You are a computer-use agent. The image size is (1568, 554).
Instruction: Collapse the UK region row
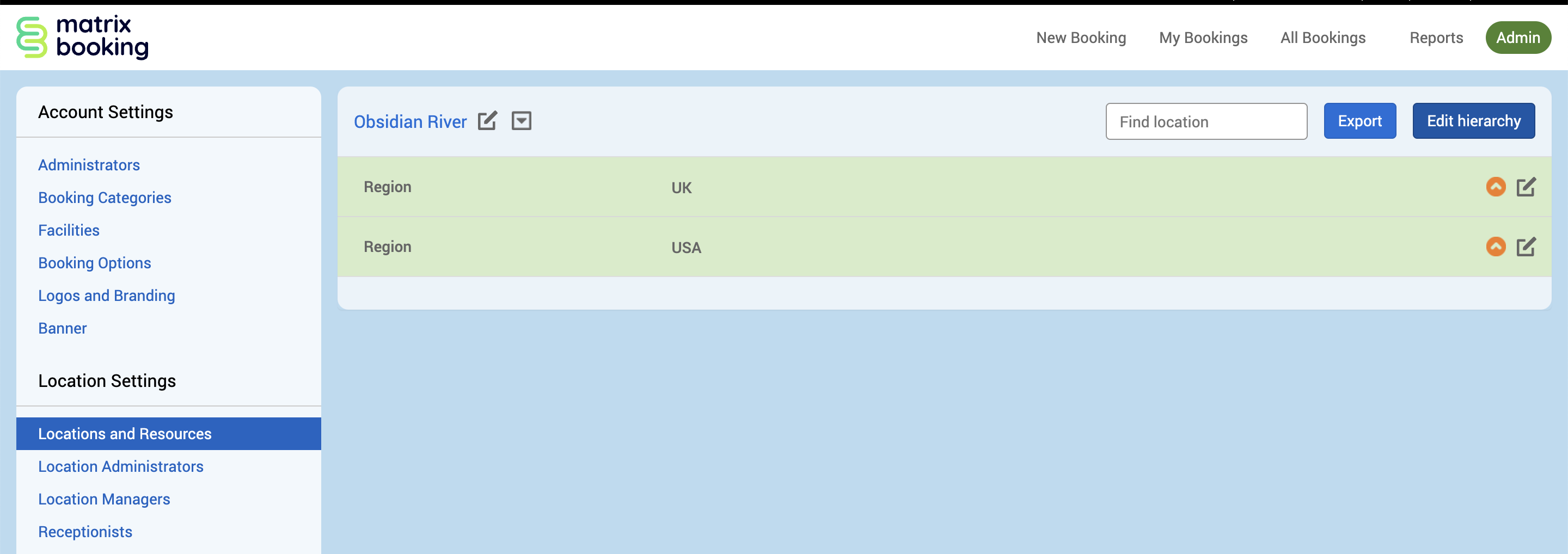pos(1495,187)
